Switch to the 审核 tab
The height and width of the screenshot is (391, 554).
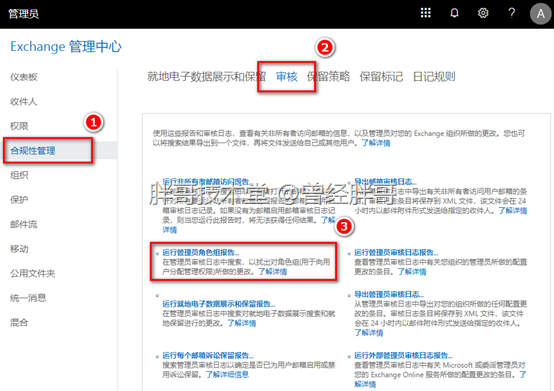[287, 76]
